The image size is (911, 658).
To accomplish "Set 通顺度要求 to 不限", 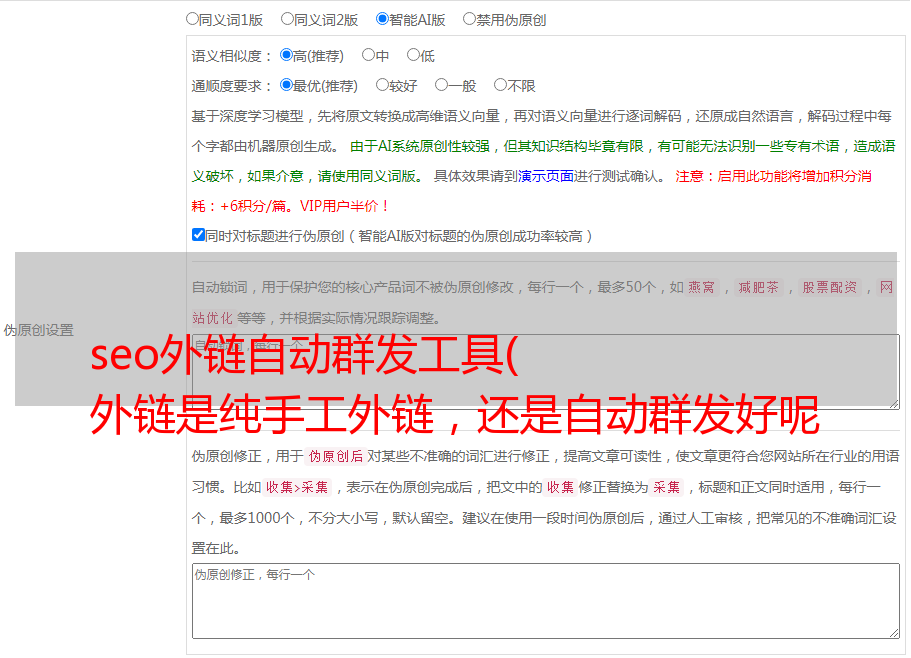I will (x=500, y=85).
